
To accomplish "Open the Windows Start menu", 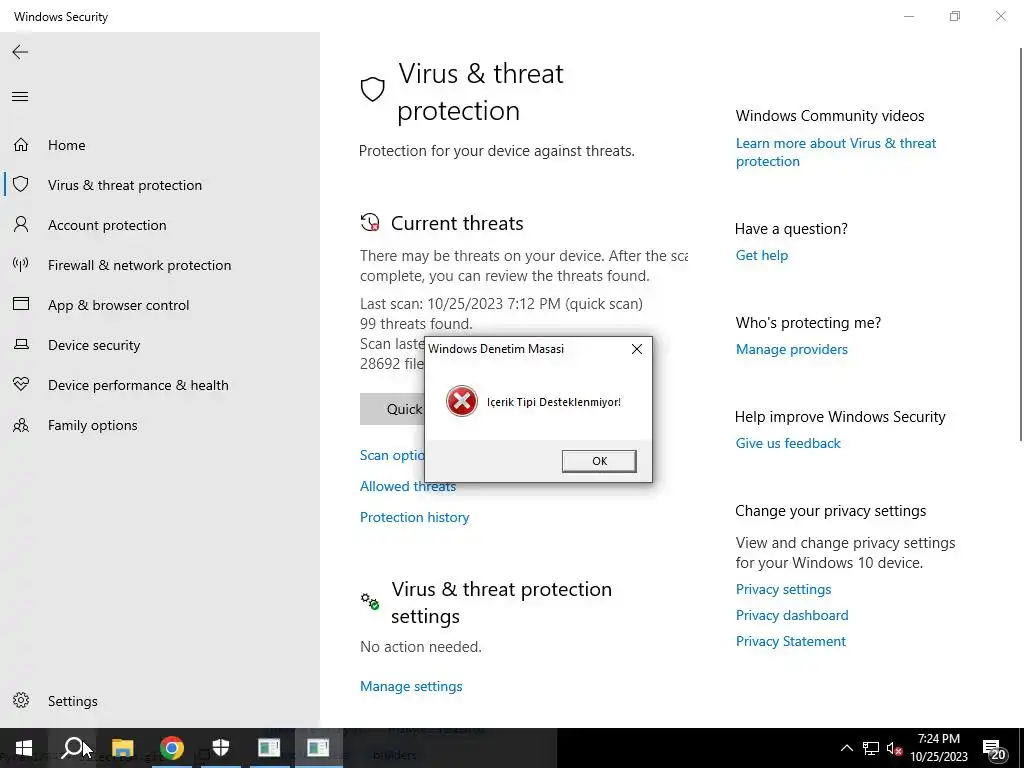I will [x=24, y=748].
